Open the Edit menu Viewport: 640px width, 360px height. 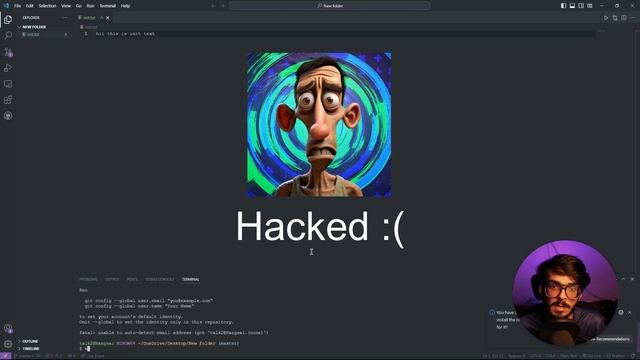(x=30, y=6)
